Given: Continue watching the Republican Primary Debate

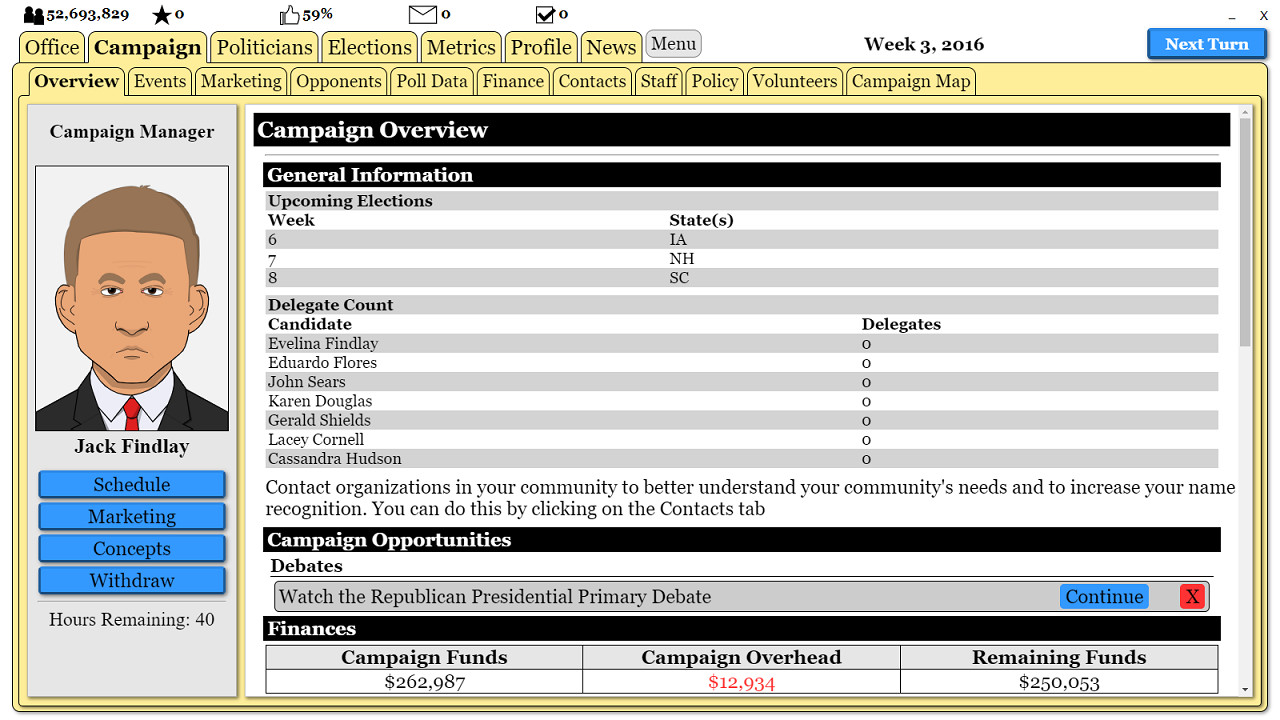Looking at the screenshot, I should 1103,596.
